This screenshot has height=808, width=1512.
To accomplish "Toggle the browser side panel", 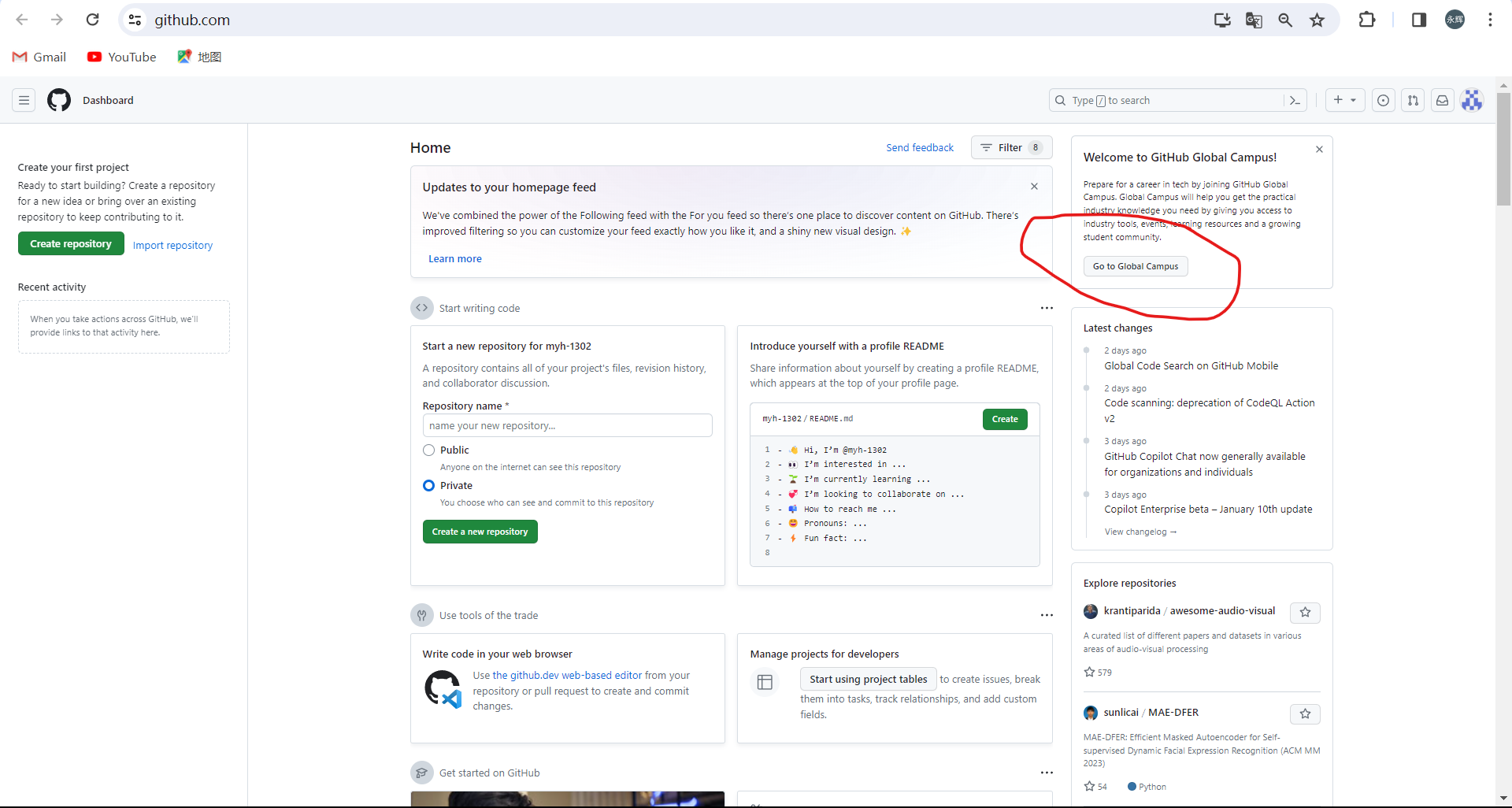I will 1419,20.
